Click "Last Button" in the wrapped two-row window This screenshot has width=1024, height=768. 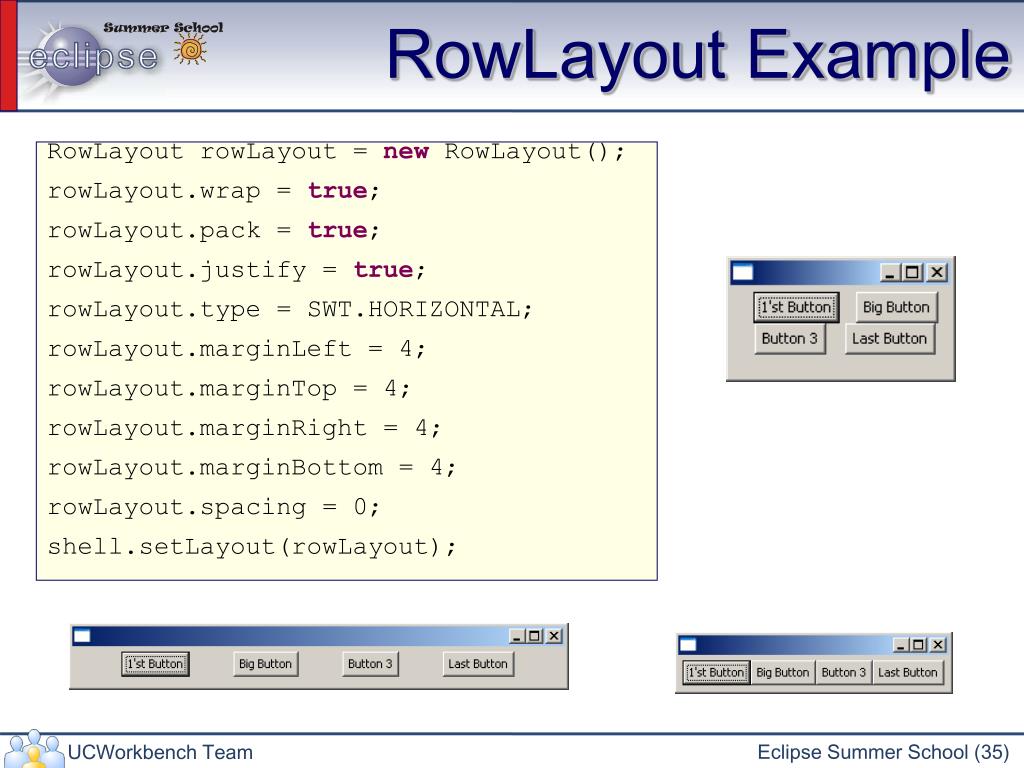point(889,338)
